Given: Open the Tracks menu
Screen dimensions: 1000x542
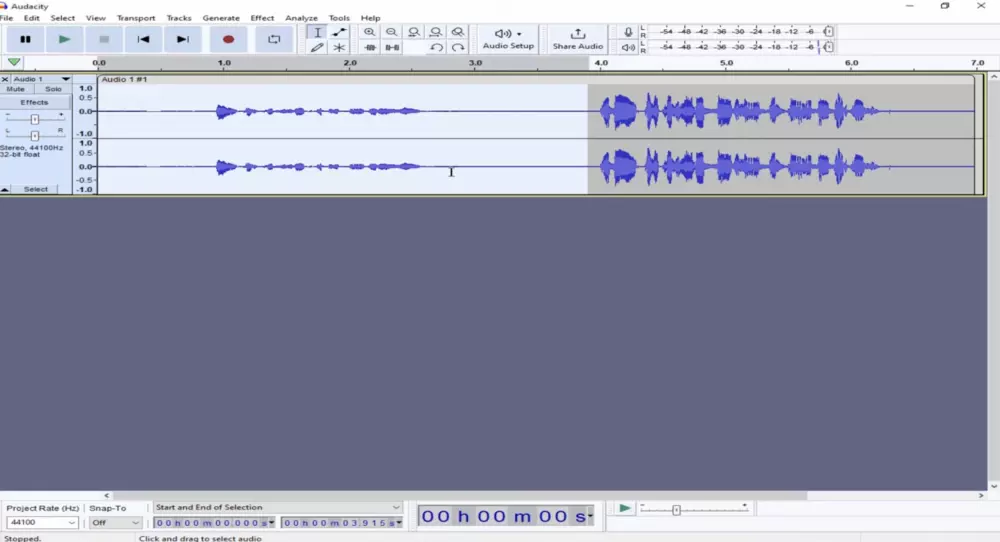Looking at the screenshot, I should (x=179, y=18).
